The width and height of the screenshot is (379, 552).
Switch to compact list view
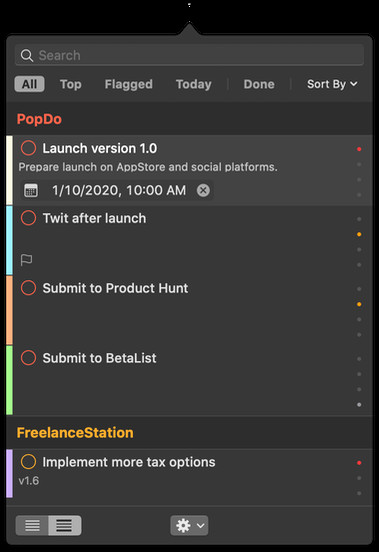pyautogui.click(x=32, y=526)
